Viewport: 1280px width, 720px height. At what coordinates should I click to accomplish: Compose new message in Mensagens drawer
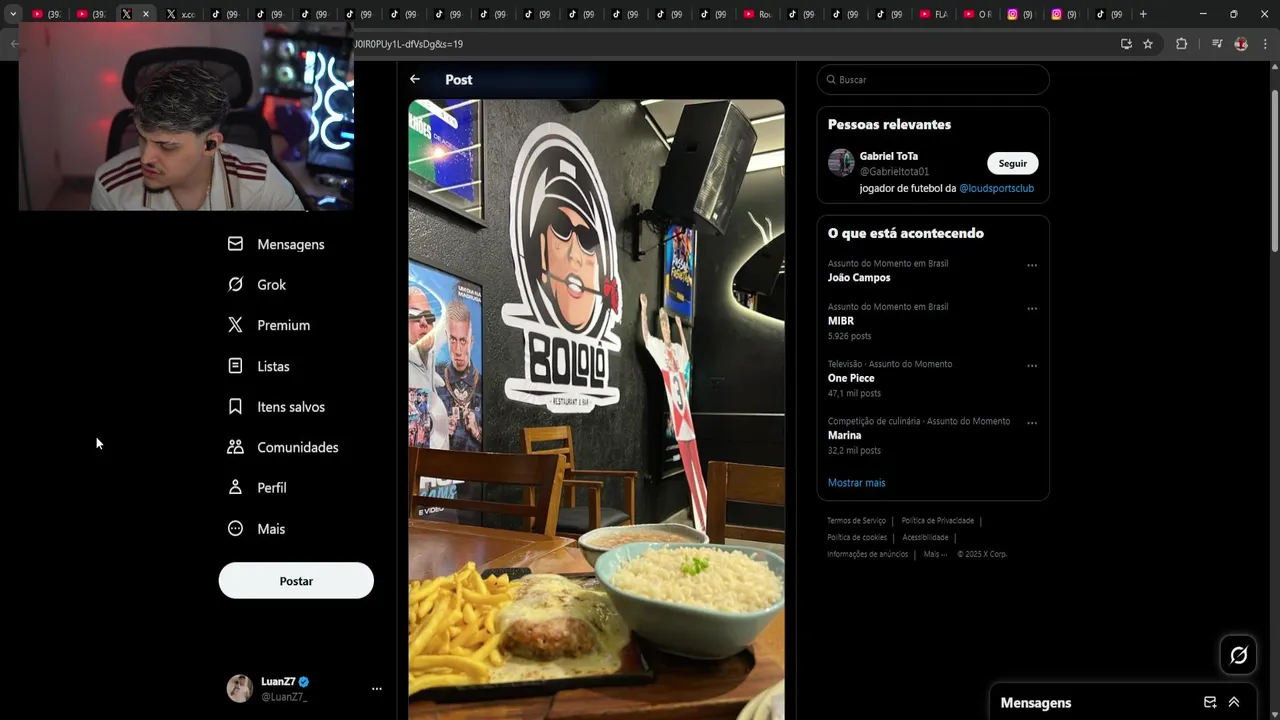click(1210, 702)
